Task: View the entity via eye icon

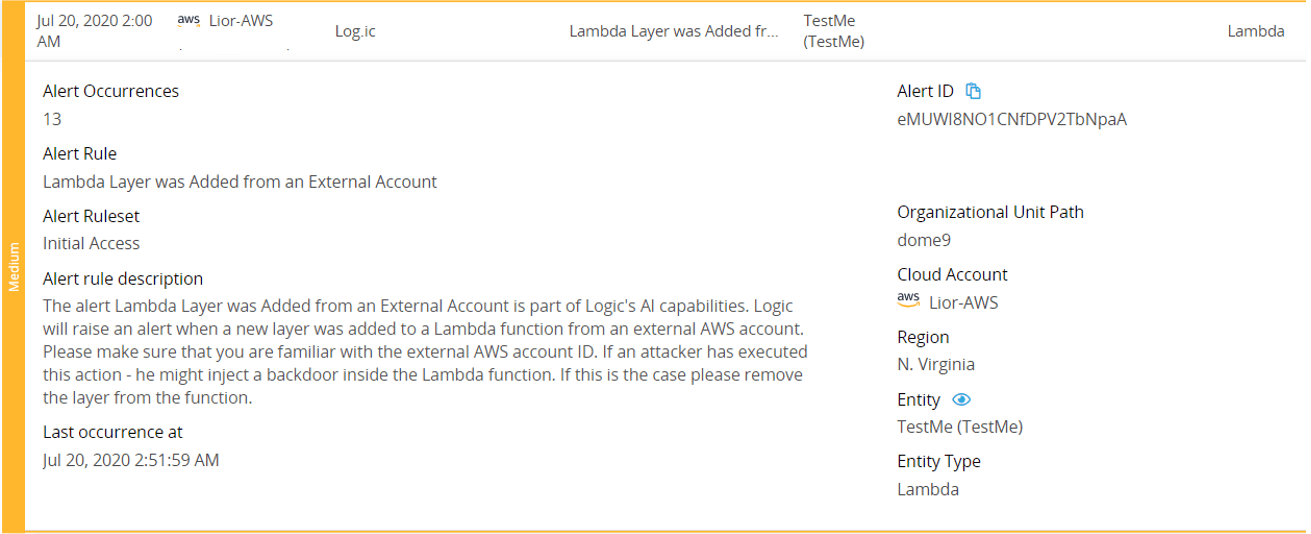Action: tap(961, 399)
